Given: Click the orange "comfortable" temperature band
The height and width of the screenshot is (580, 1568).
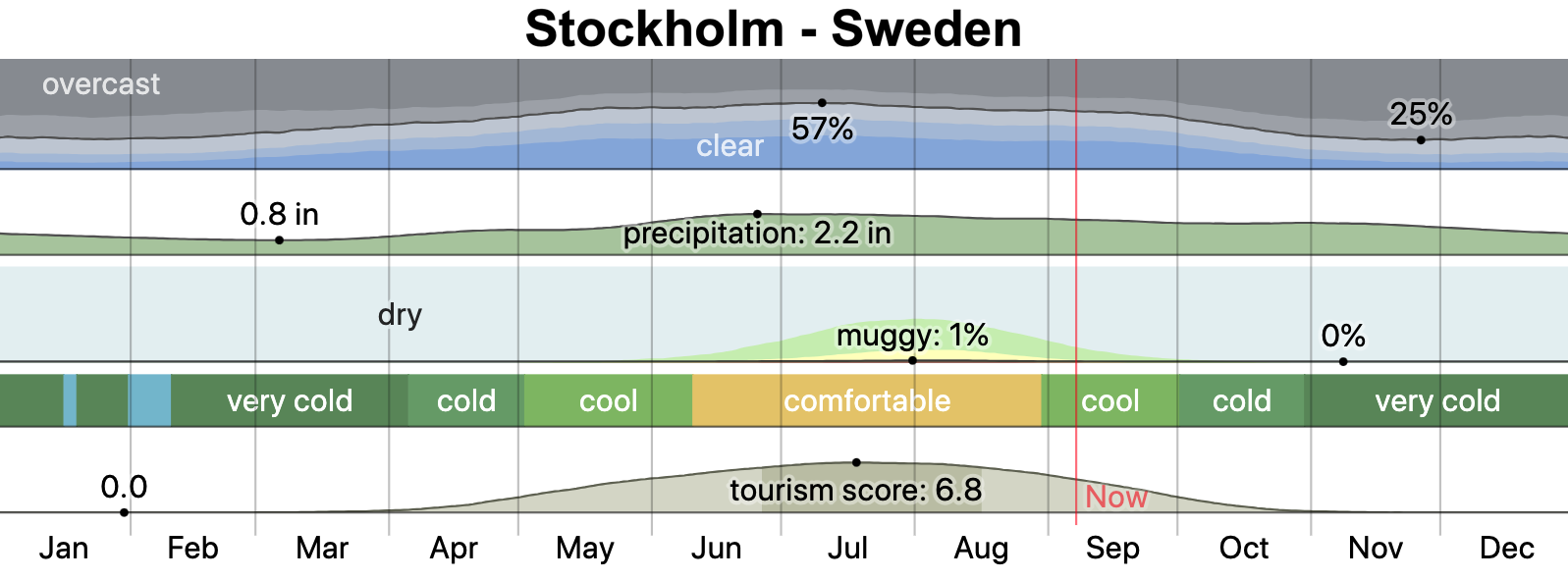Looking at the screenshot, I should pyautogui.click(x=866, y=400).
